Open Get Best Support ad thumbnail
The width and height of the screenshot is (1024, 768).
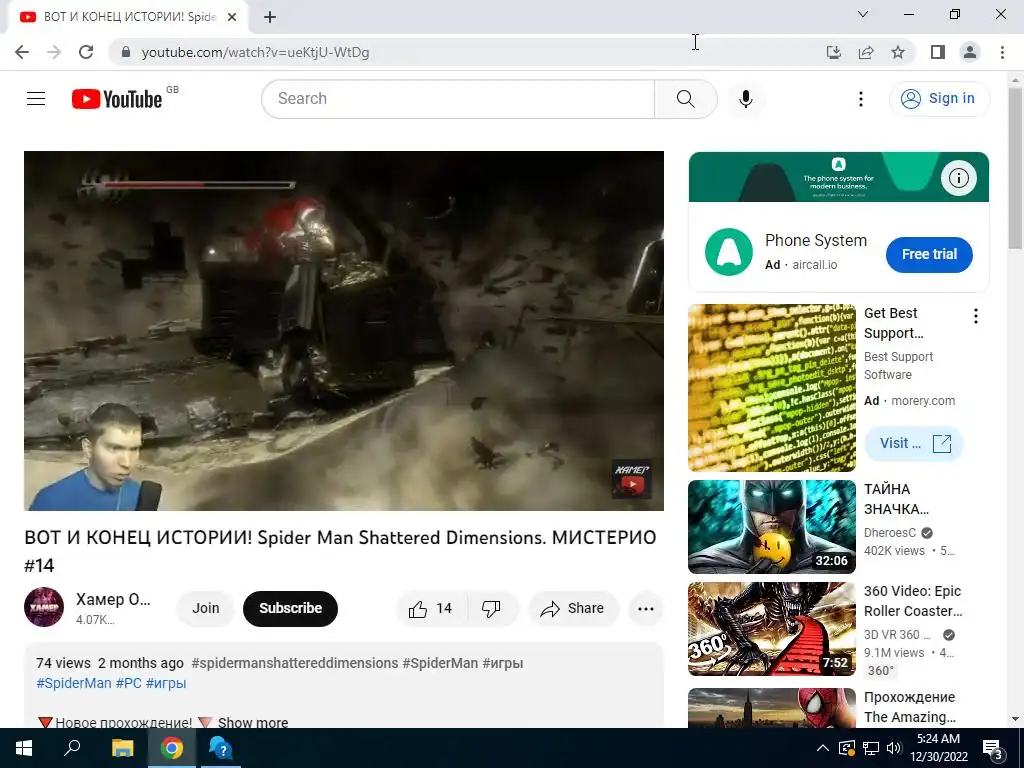(x=771, y=388)
